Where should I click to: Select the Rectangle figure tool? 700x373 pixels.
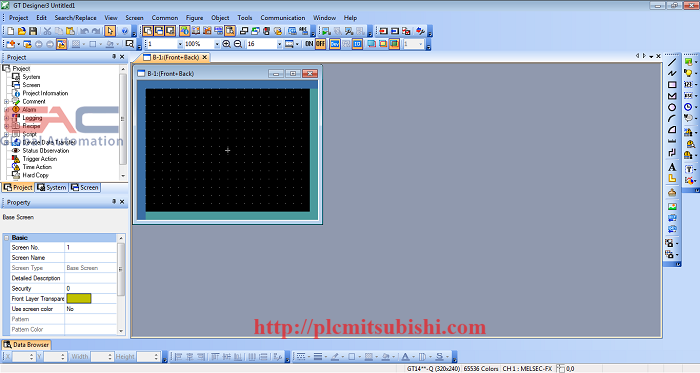(672, 85)
